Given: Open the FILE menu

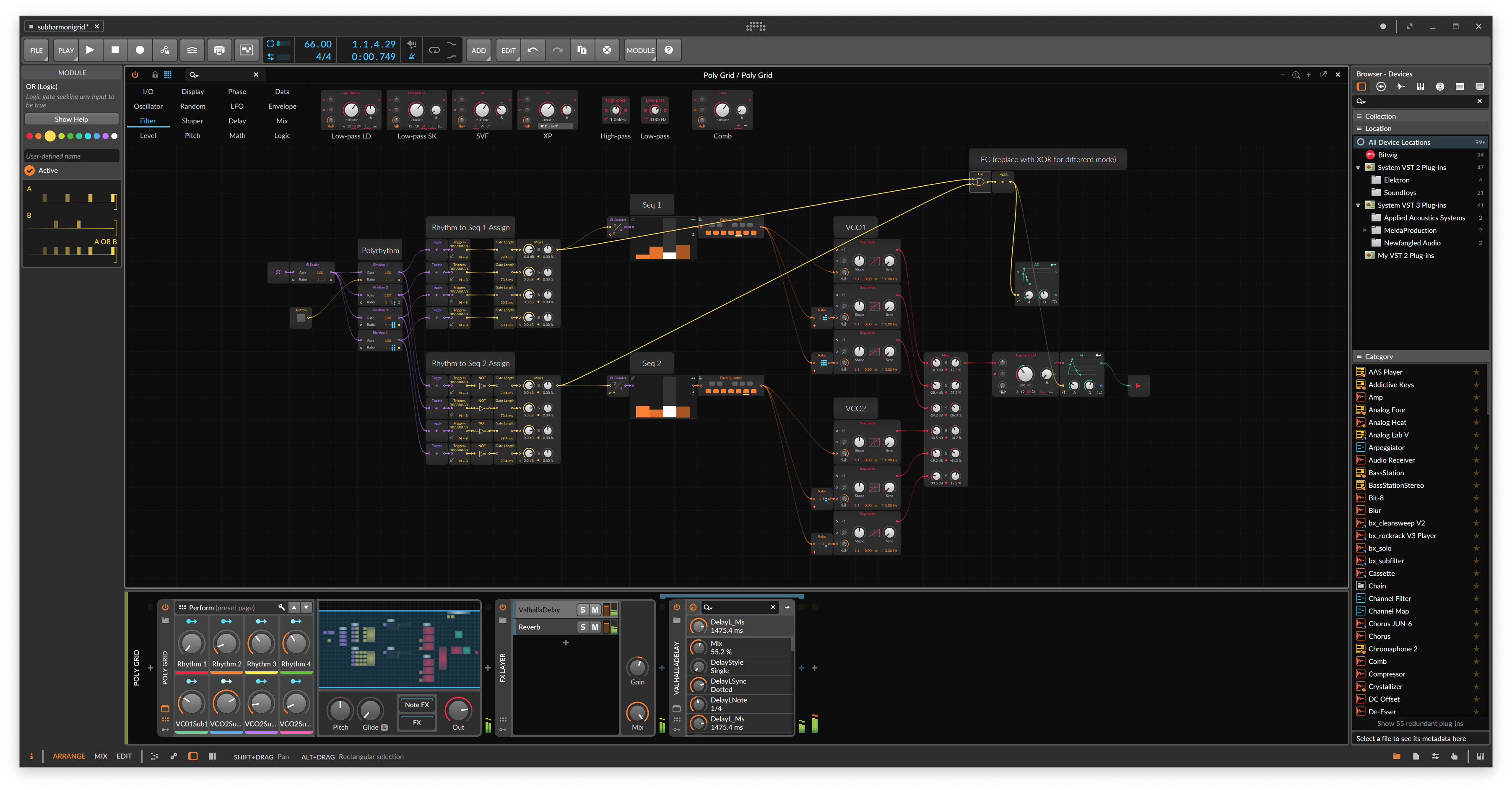Looking at the screenshot, I should click(x=36, y=50).
